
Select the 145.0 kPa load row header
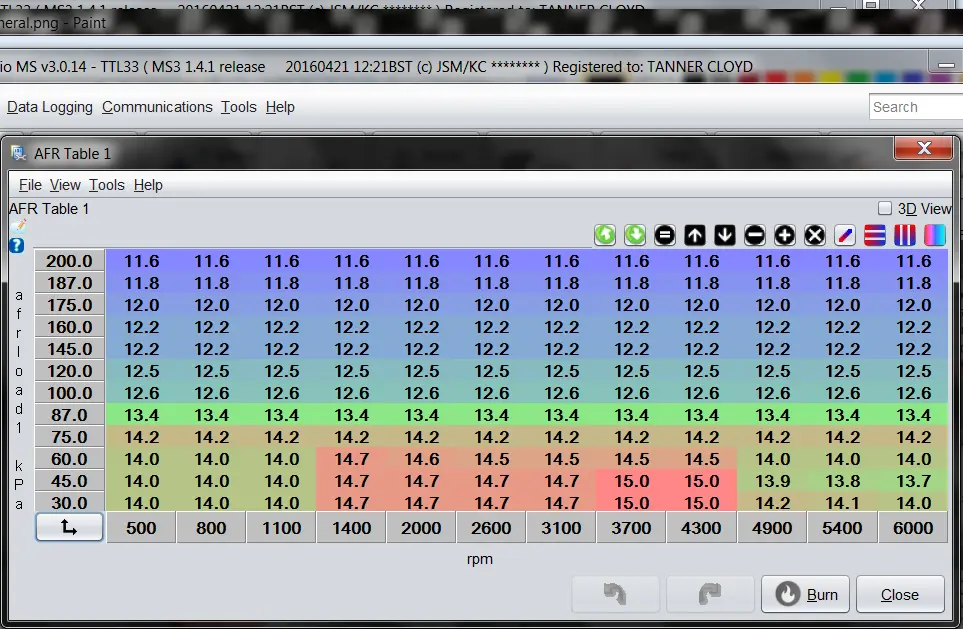coord(69,349)
